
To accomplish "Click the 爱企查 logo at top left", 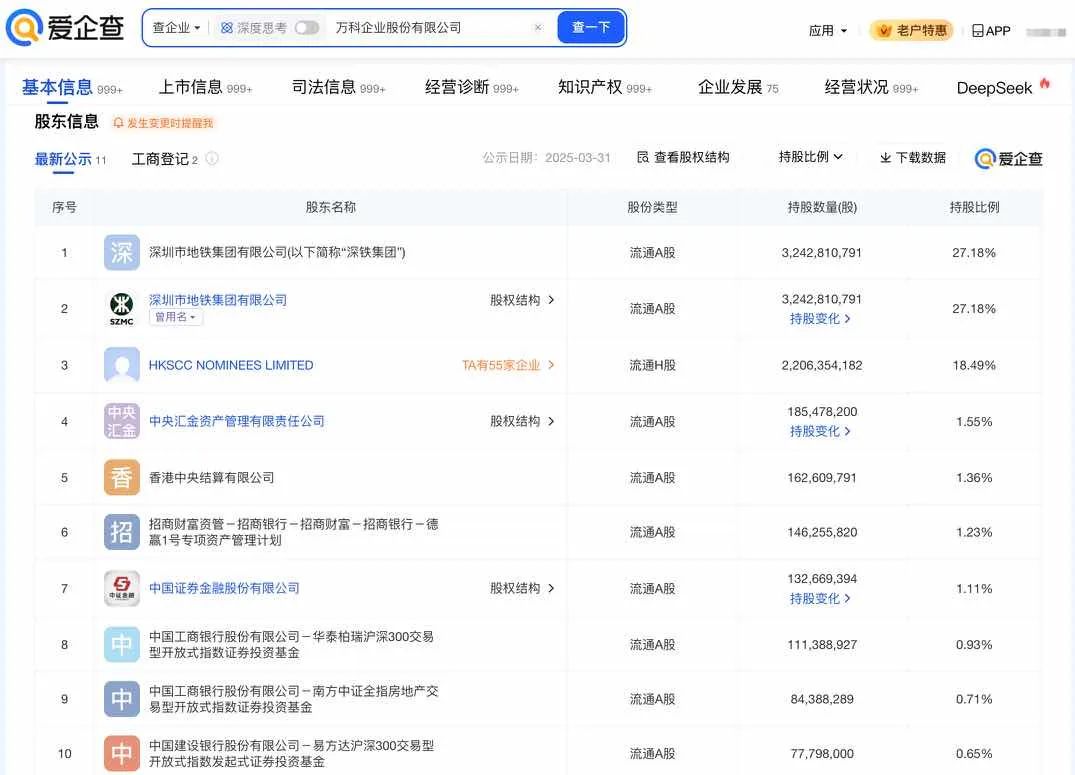I will [65, 27].
